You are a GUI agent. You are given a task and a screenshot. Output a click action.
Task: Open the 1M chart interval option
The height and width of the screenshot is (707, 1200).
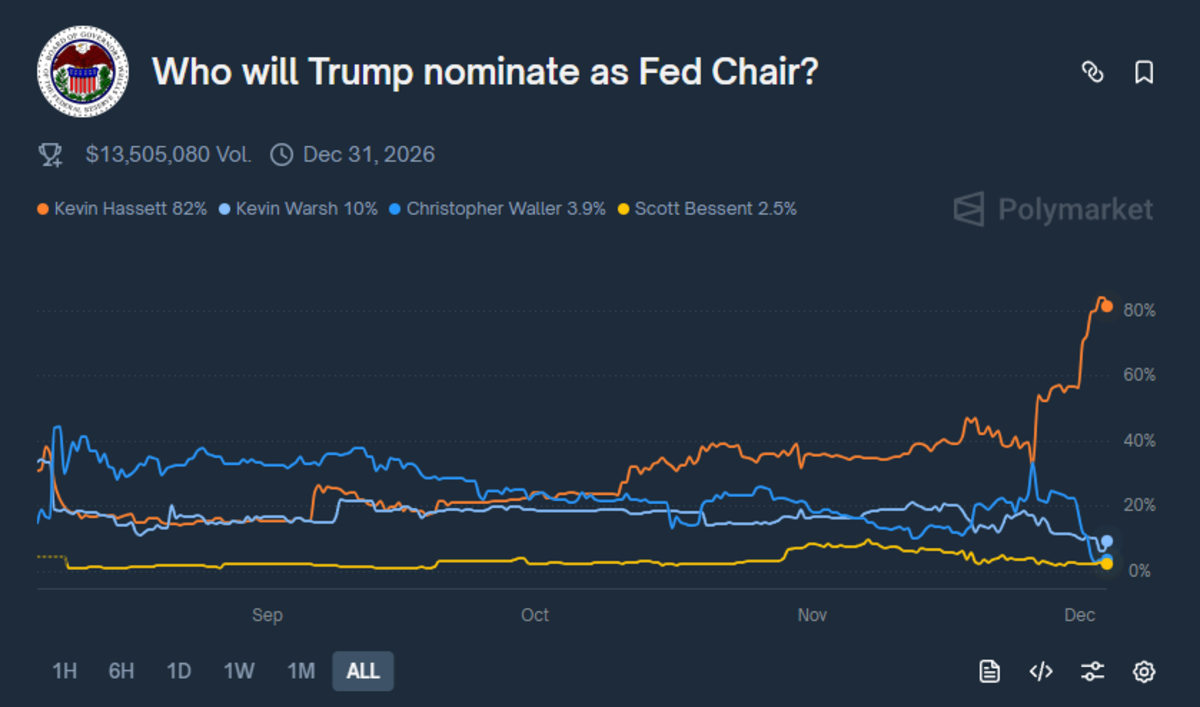[x=300, y=671]
